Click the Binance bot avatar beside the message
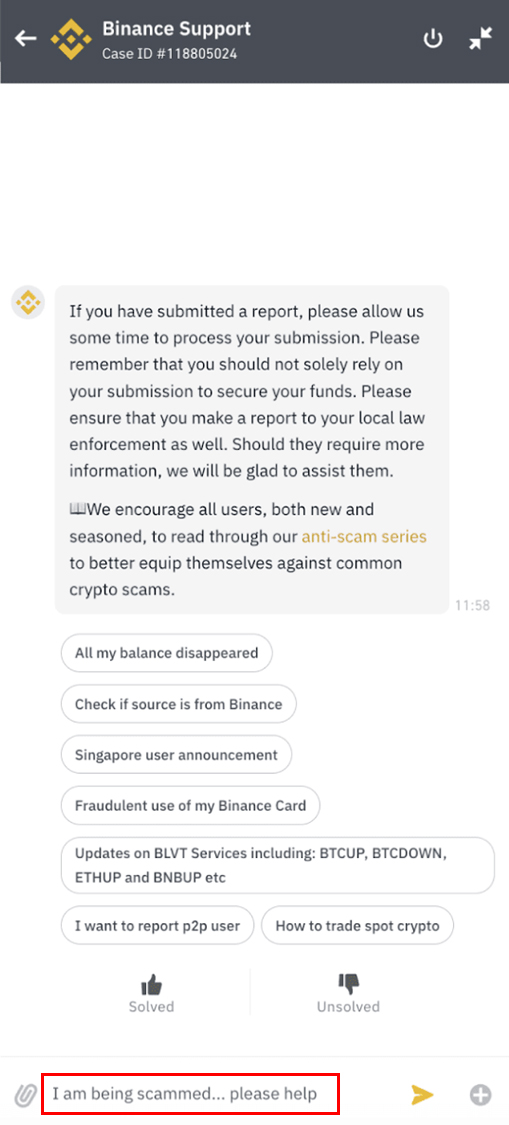Image resolution: width=509 pixels, height=1125 pixels. pyautogui.click(x=28, y=303)
